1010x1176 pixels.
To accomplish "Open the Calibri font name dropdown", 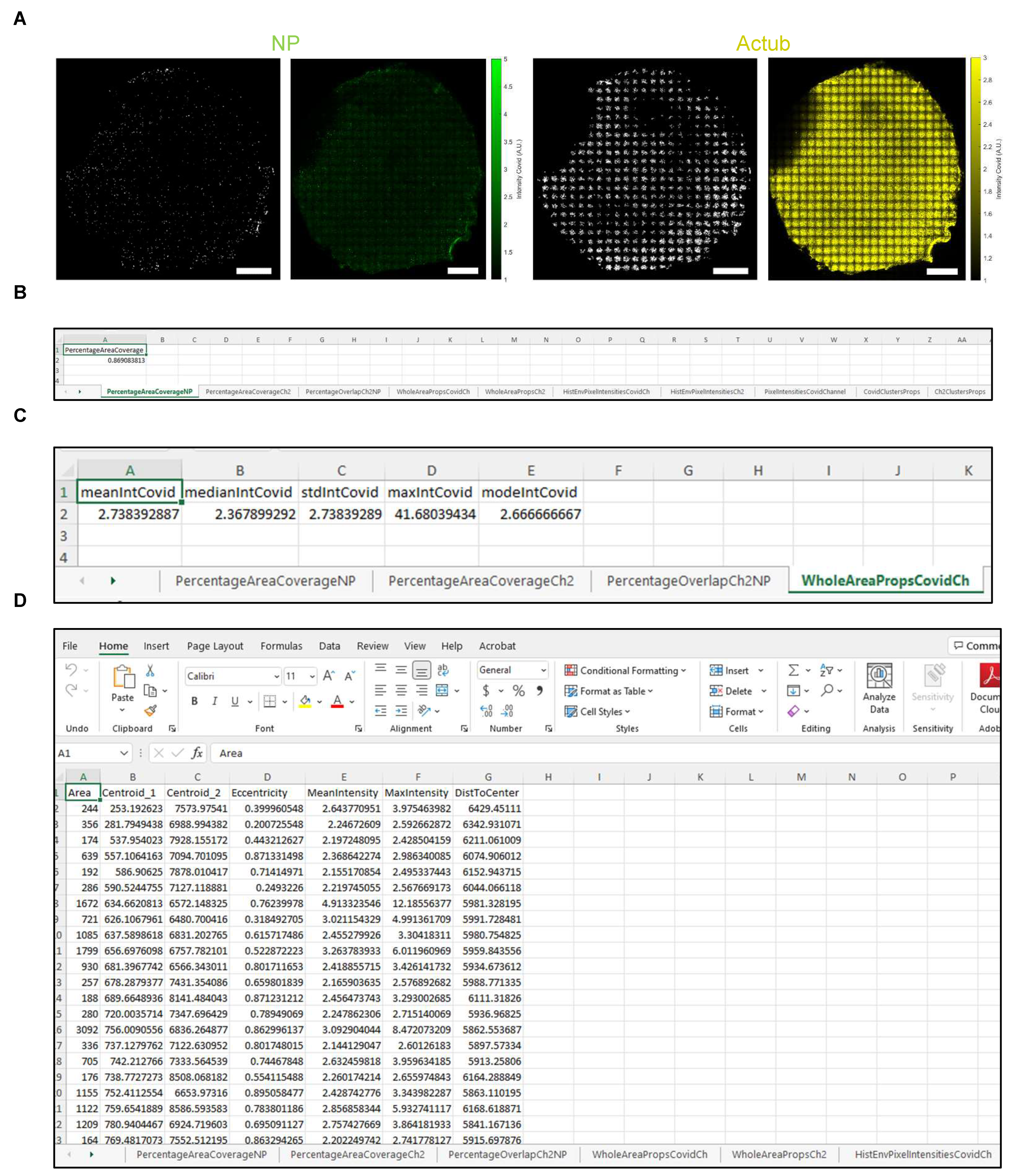I will (x=277, y=676).
